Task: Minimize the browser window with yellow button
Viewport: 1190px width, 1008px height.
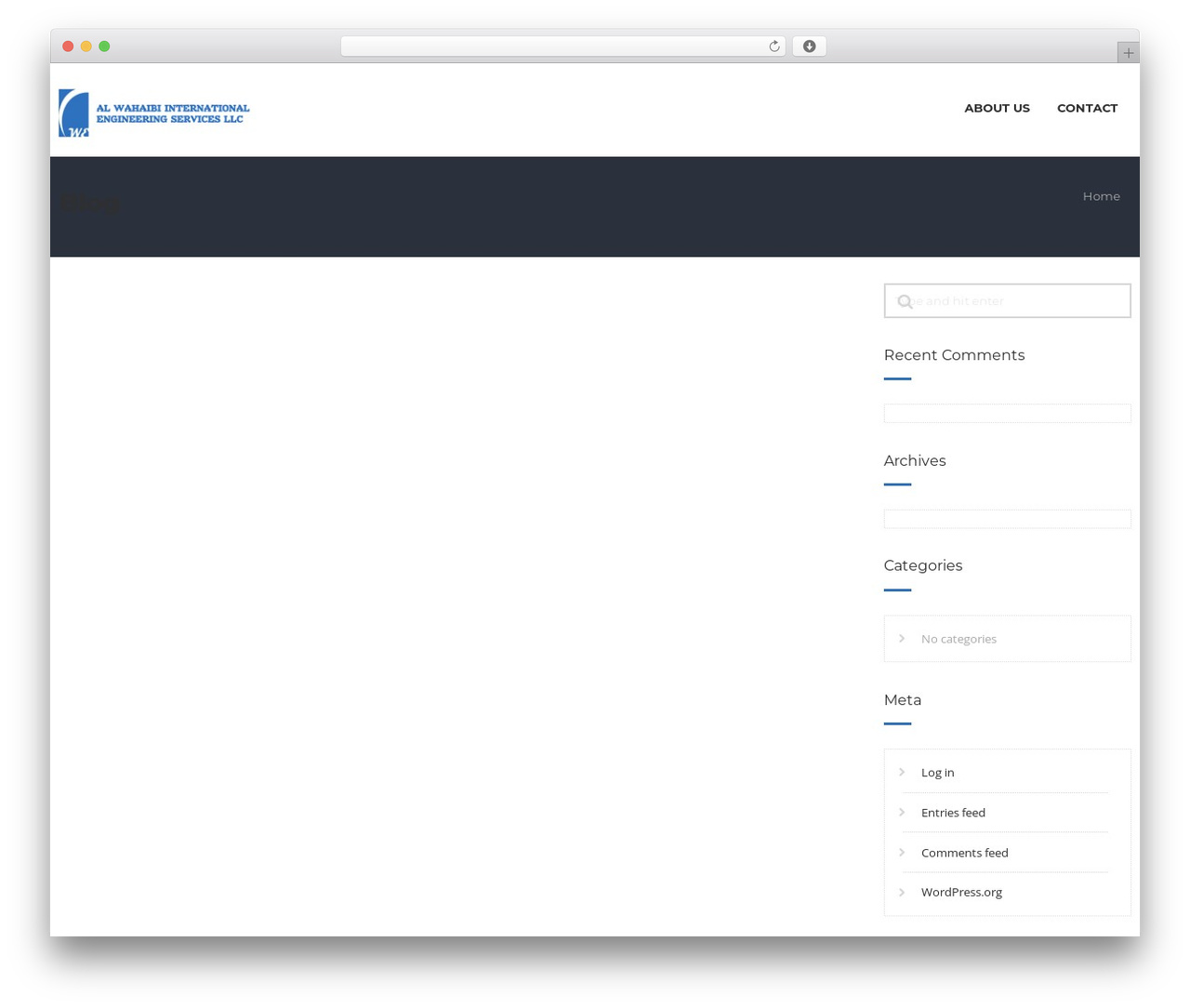Action: (86, 46)
